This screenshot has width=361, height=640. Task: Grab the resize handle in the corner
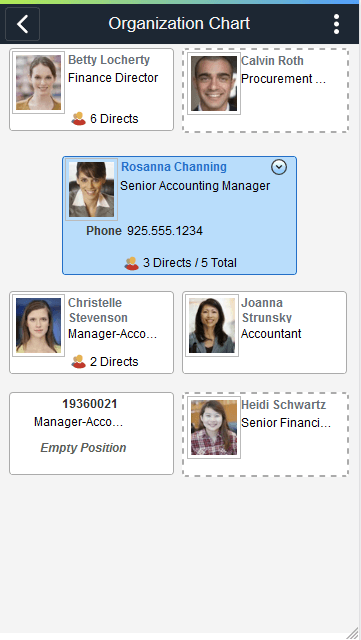(x=352, y=633)
